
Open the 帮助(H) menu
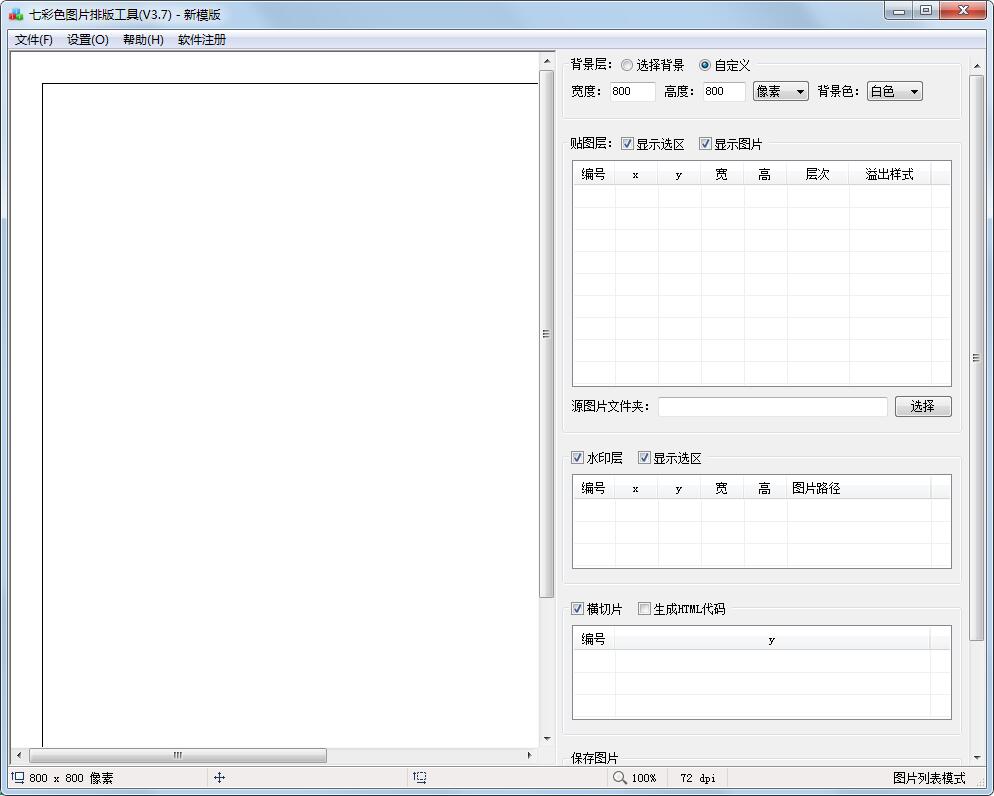[x=143, y=39]
